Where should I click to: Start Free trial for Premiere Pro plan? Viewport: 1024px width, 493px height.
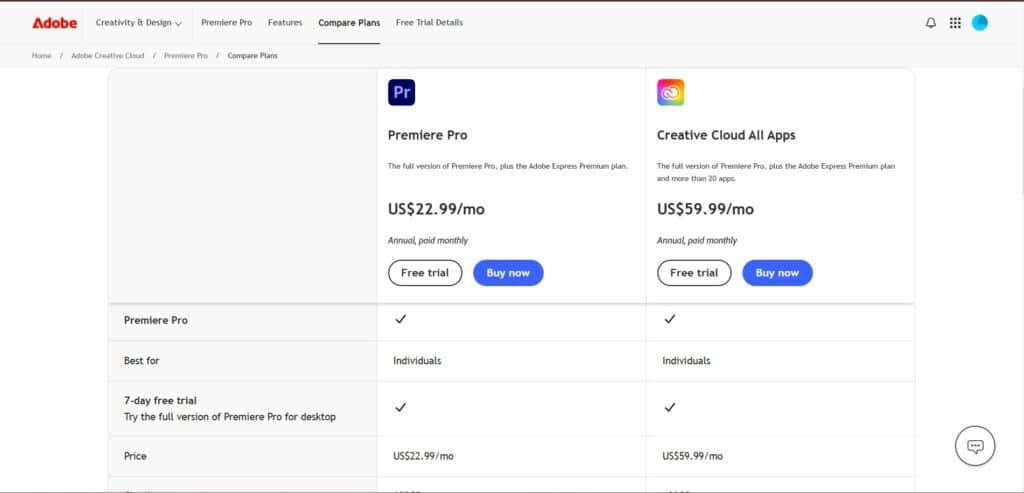click(425, 273)
